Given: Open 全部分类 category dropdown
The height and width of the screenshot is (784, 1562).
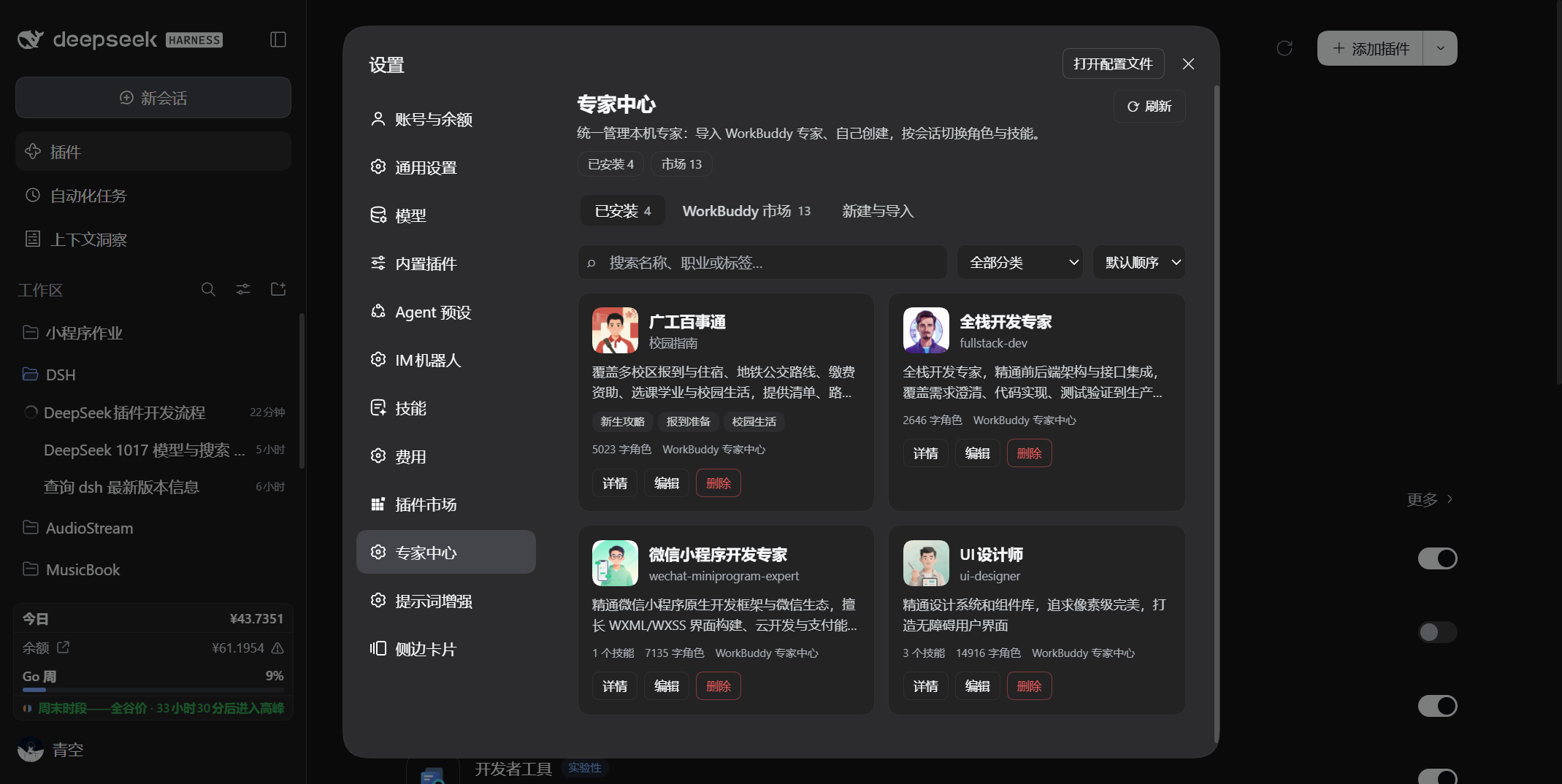Looking at the screenshot, I should click(x=1020, y=262).
